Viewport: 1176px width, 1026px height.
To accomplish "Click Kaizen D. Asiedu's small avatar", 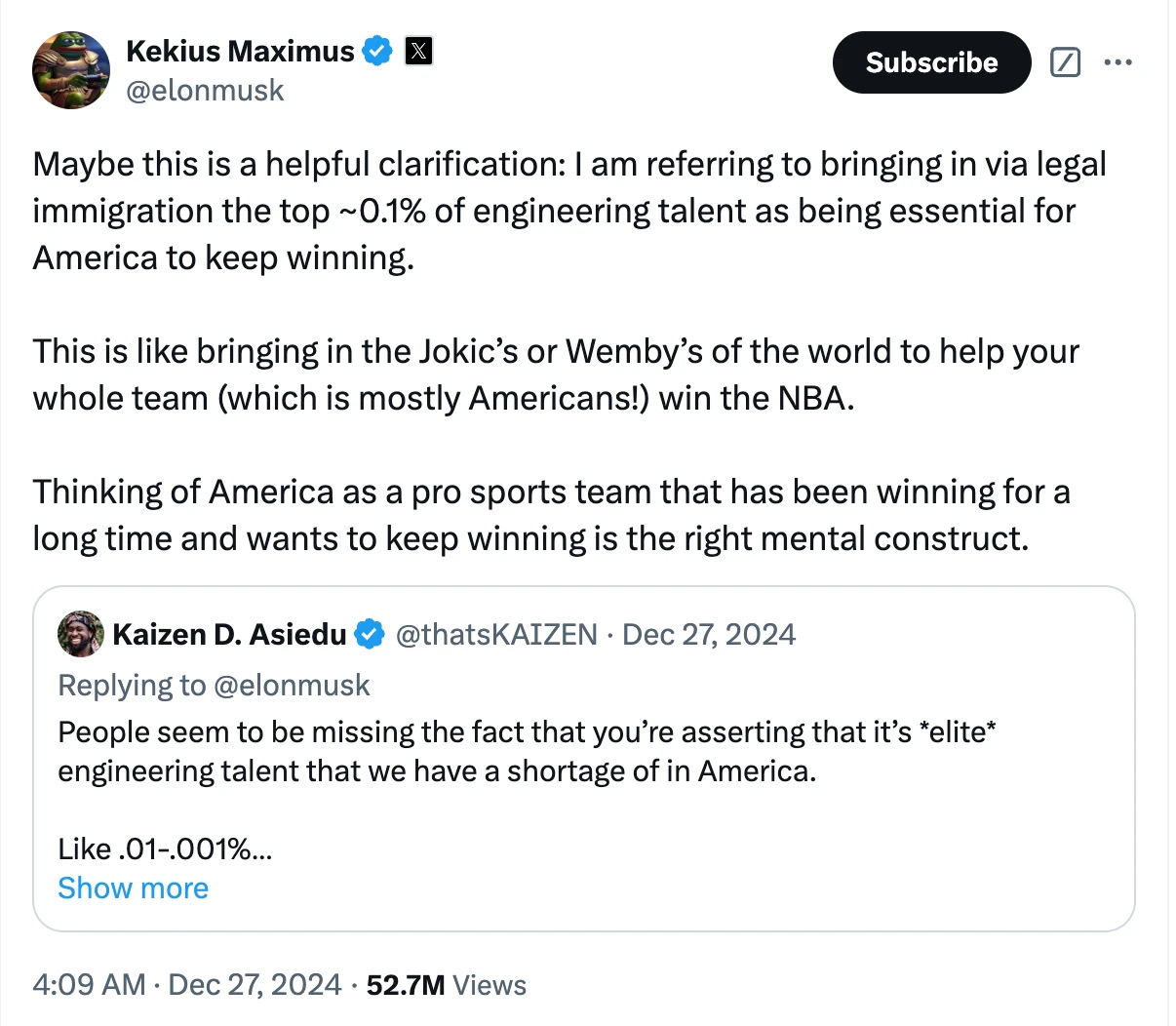I will point(81,634).
